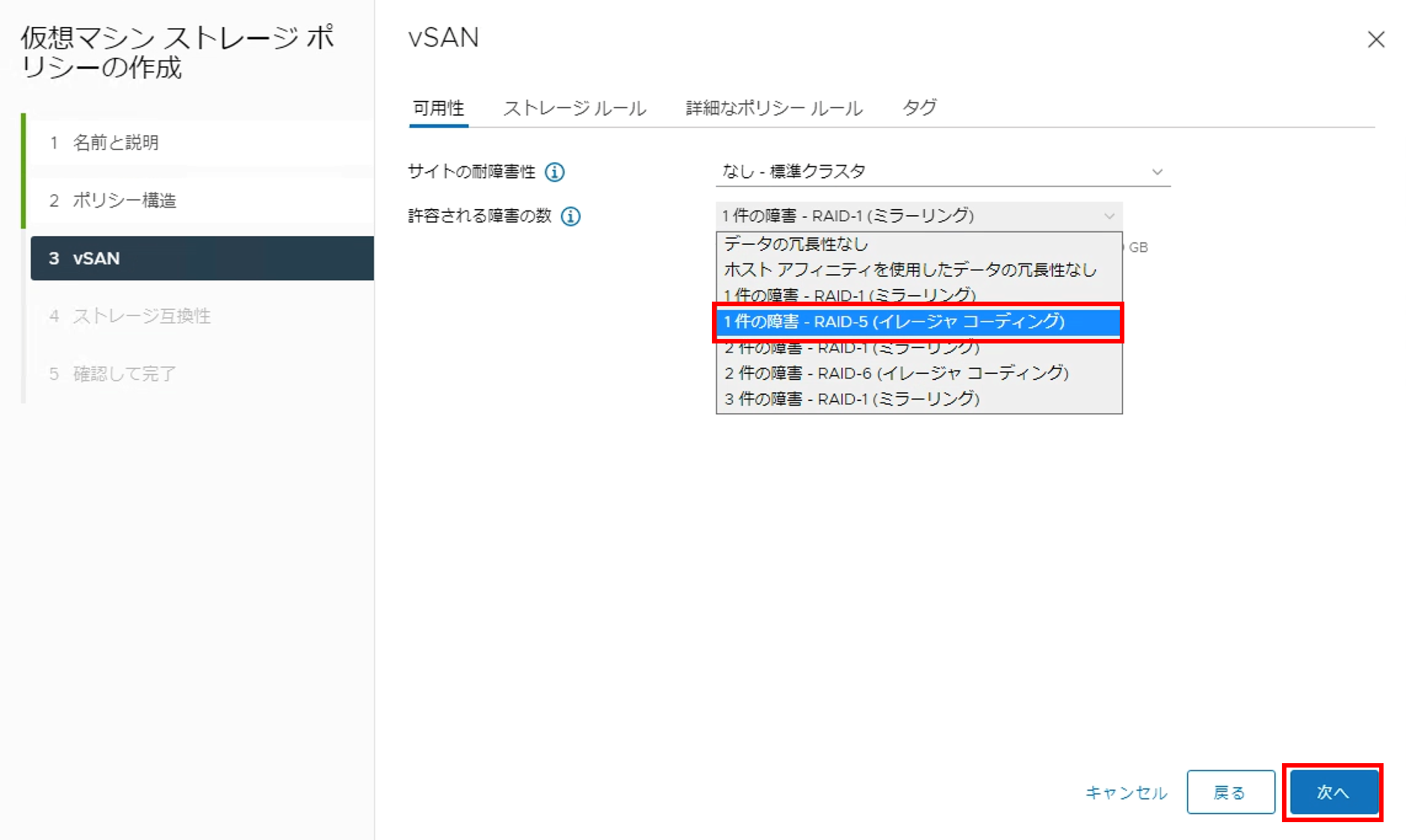The width and height of the screenshot is (1406, 840).
Task: Select データの冗長性なし option
Action: (919, 244)
